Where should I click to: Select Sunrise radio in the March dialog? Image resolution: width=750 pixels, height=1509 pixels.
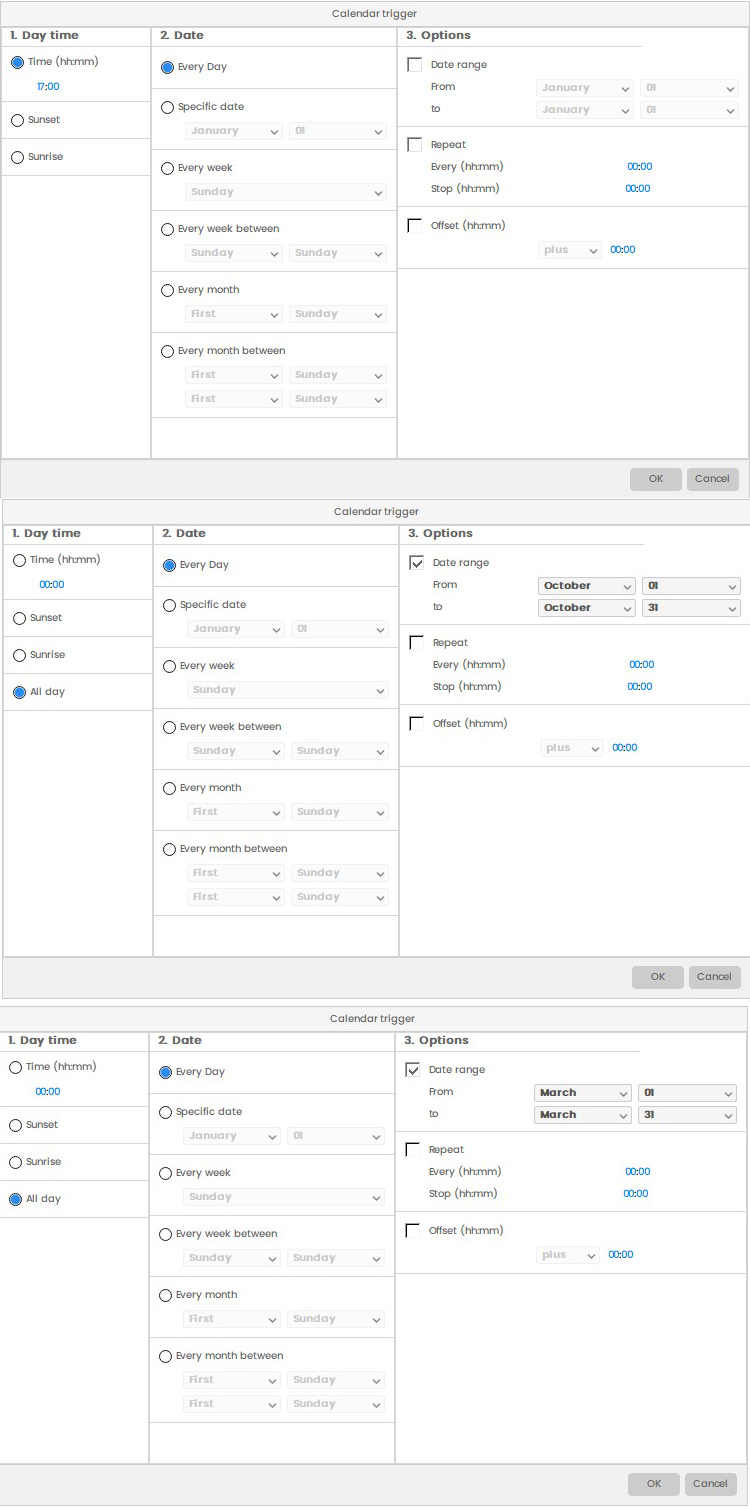tap(15, 1162)
